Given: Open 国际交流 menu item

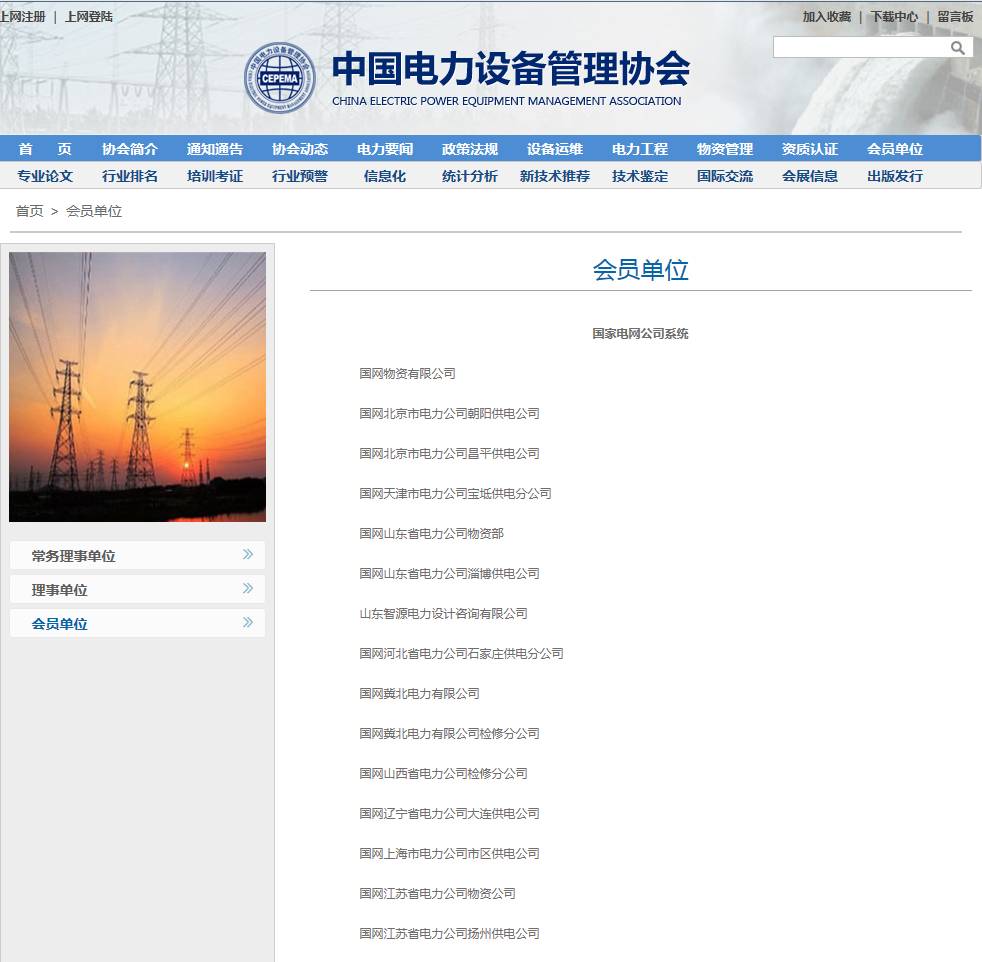Looking at the screenshot, I should point(725,176).
